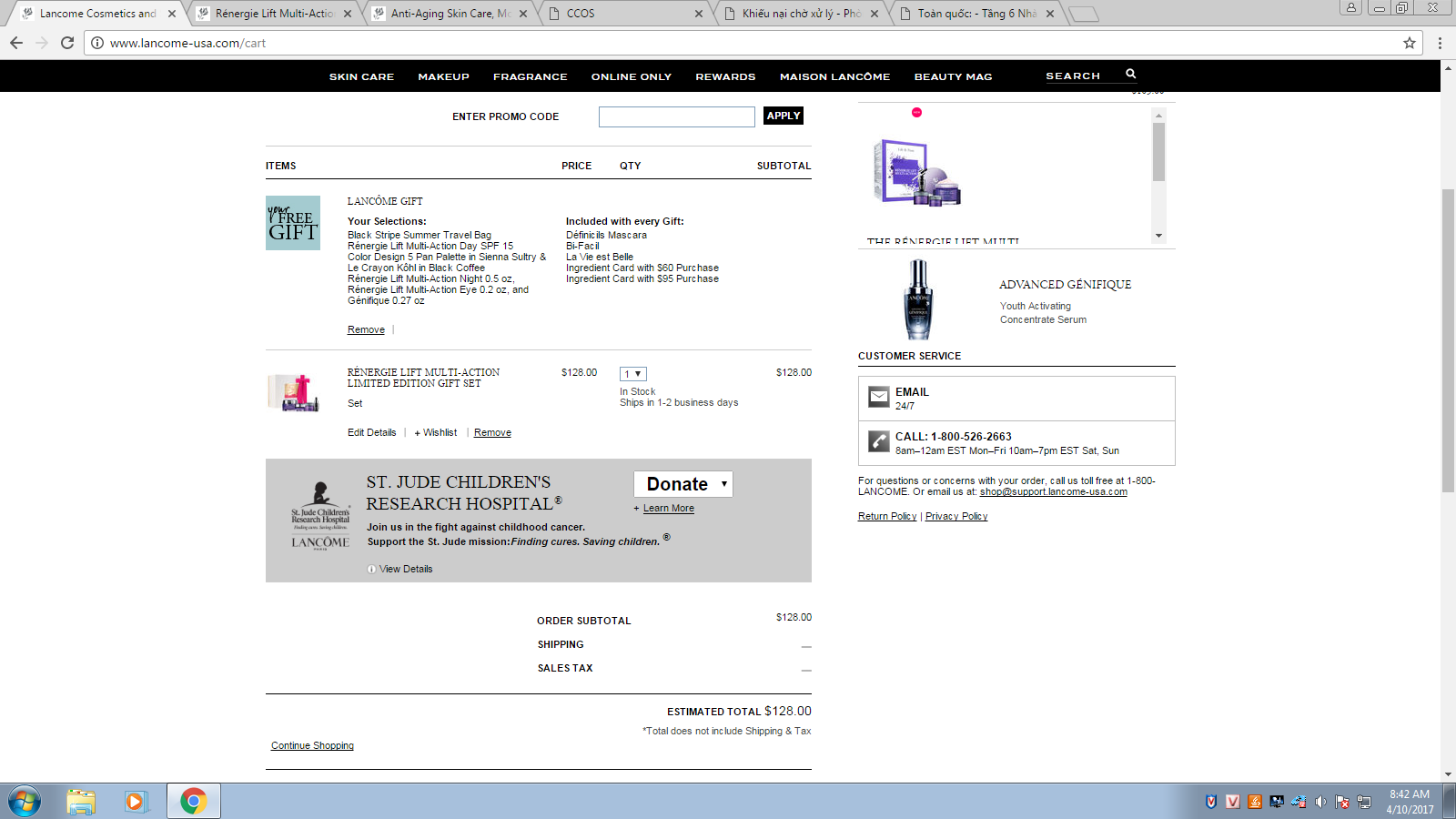Open the REWARDS menu
The width and height of the screenshot is (1456, 819).
point(725,76)
